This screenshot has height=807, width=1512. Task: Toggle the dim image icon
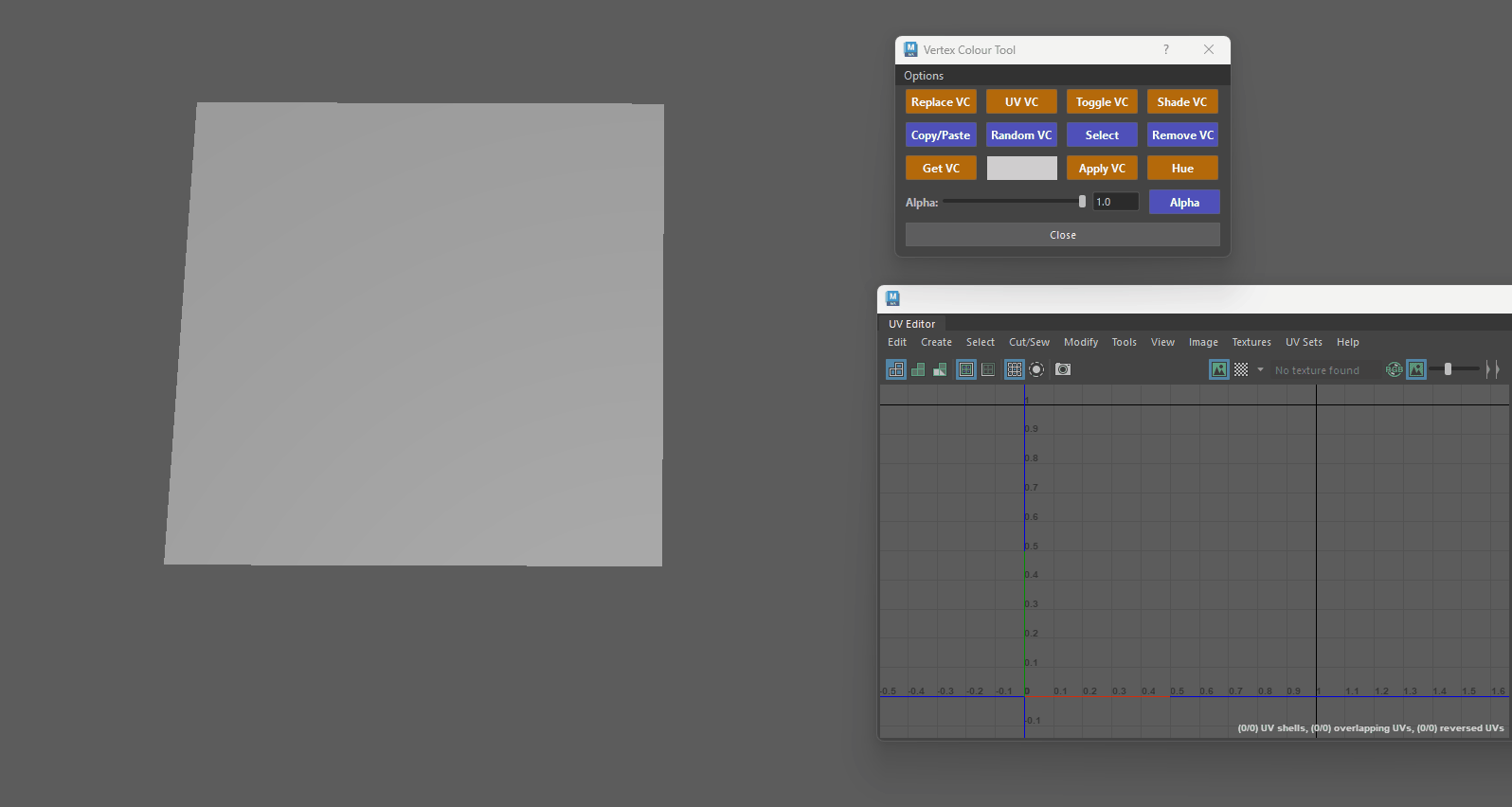pyautogui.click(x=1416, y=369)
